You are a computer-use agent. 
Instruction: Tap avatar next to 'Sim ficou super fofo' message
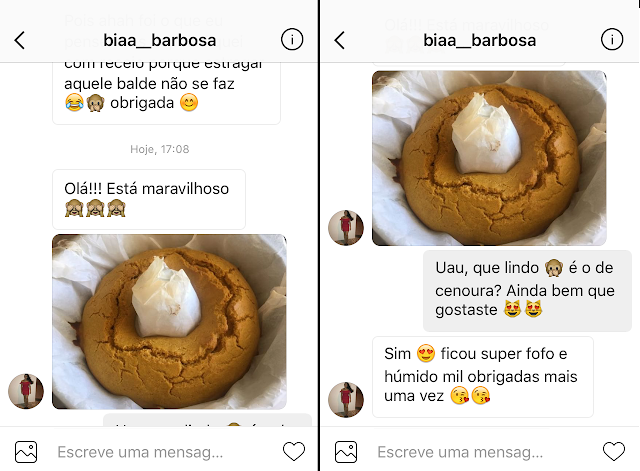click(x=346, y=400)
